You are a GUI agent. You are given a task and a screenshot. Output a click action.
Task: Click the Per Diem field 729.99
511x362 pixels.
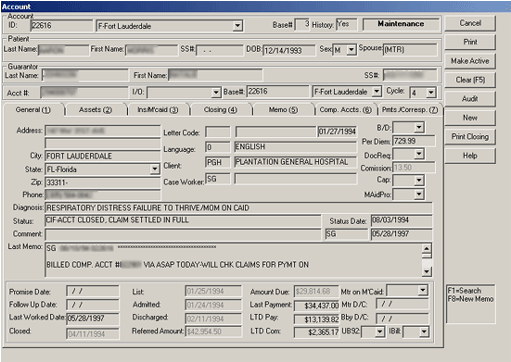(x=414, y=141)
